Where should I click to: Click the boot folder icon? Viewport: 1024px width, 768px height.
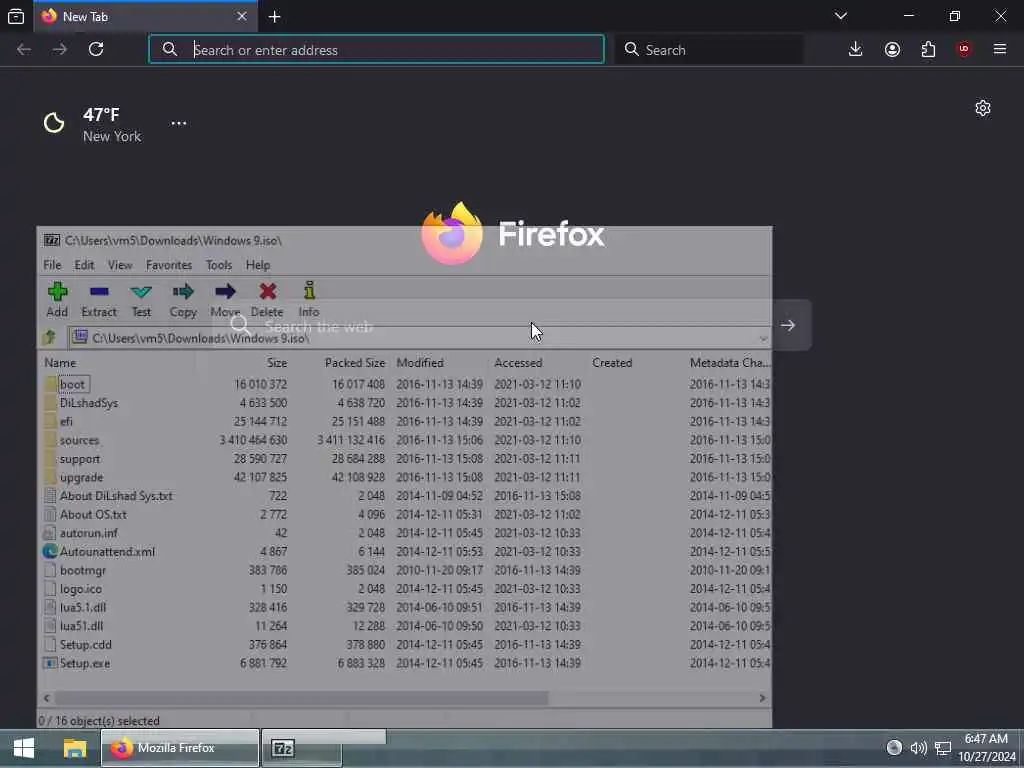tap(51, 384)
